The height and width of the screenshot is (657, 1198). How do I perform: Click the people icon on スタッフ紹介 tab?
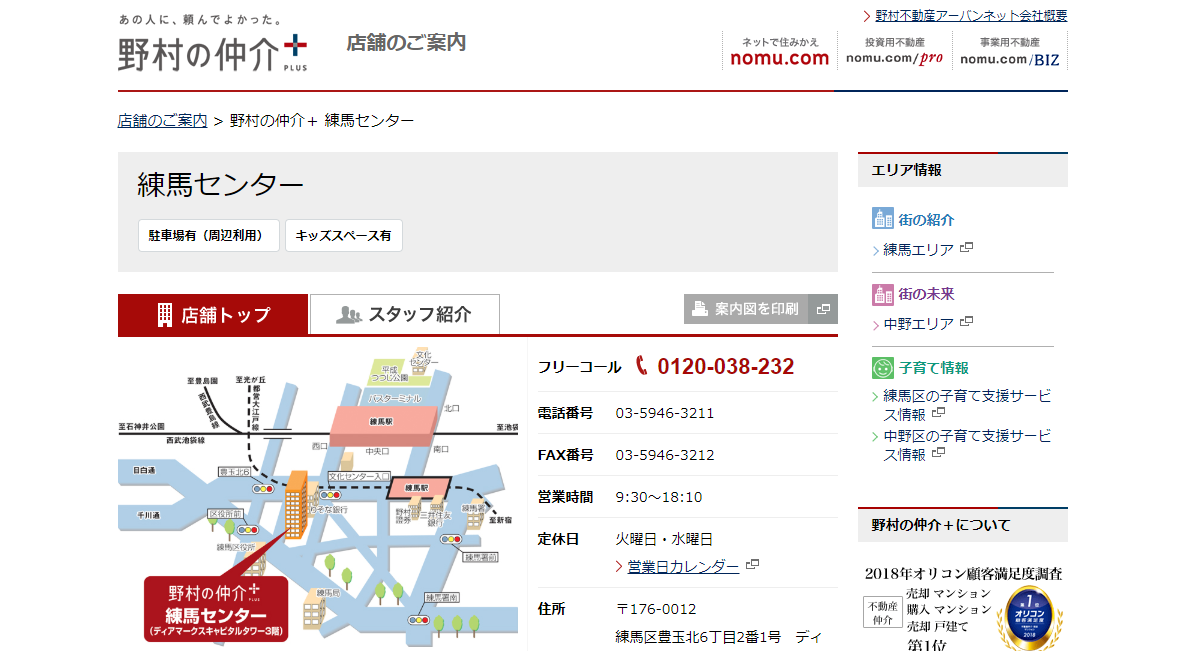348,315
